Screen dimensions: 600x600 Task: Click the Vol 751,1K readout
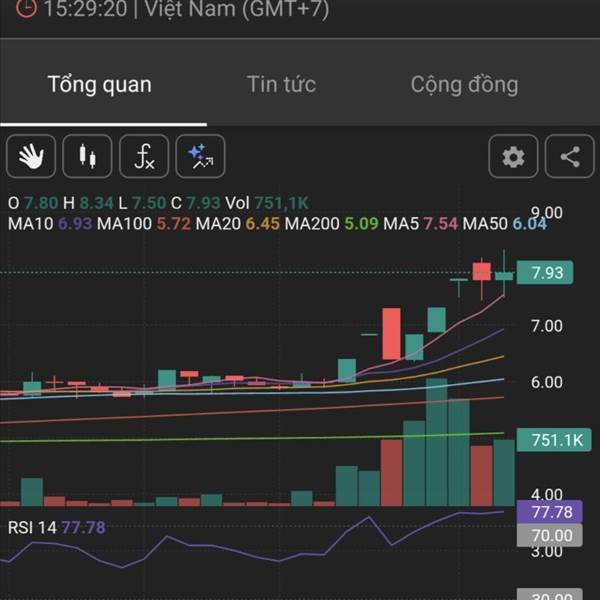267,203
